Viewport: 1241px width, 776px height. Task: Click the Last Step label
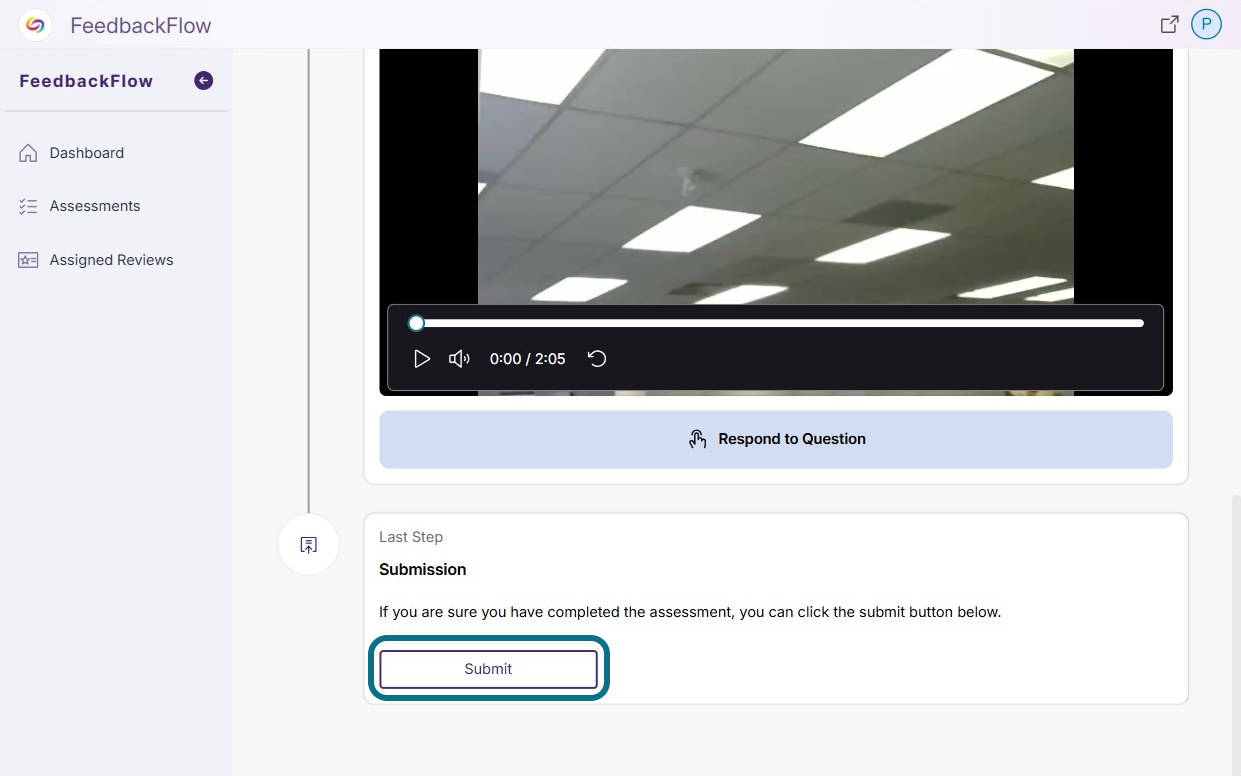coord(411,537)
